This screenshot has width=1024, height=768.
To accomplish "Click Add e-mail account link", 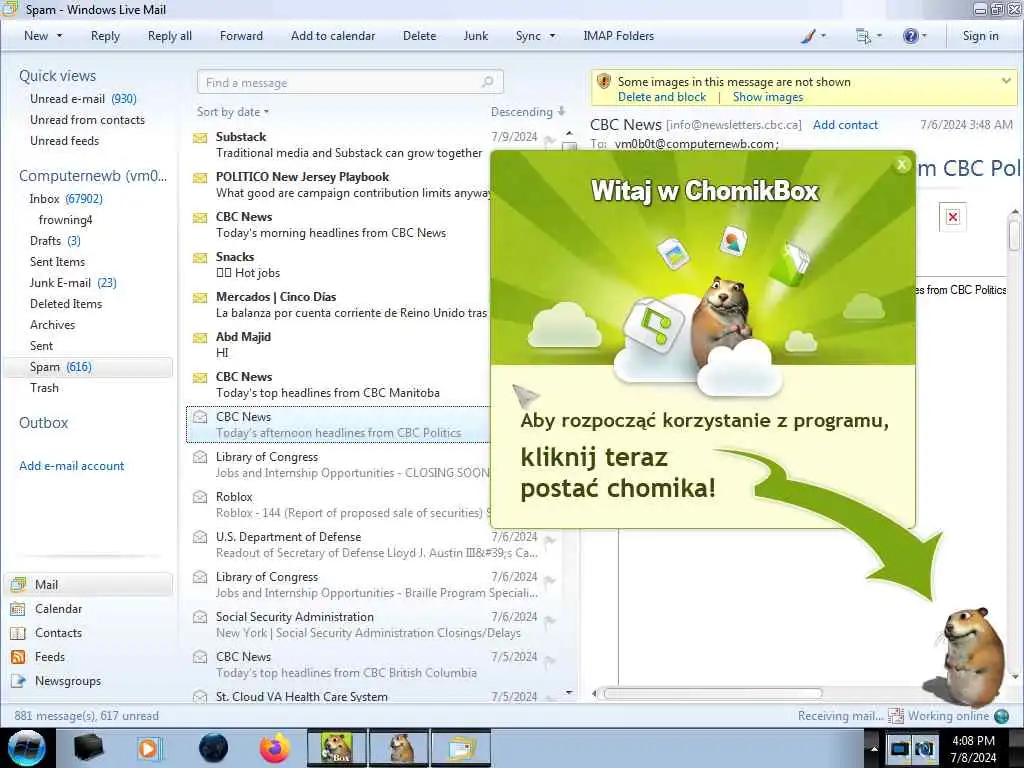I will click(72, 466).
